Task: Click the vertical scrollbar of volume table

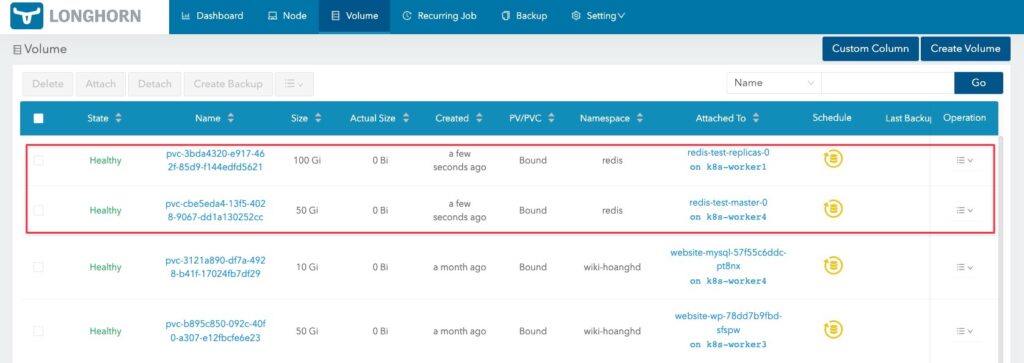Action: click(1000, 248)
